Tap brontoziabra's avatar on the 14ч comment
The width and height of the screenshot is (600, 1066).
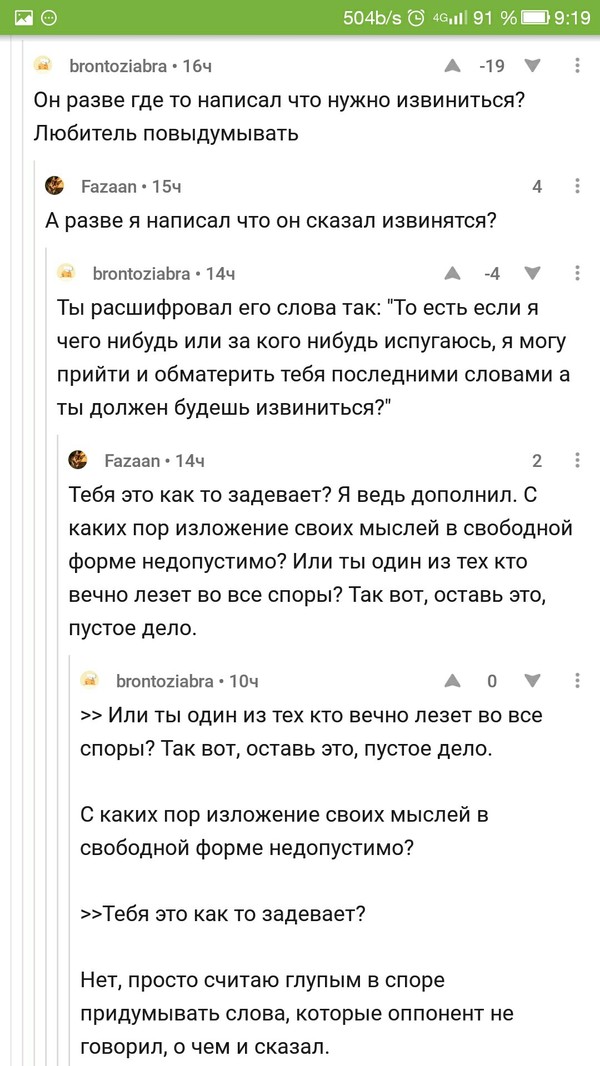pyautogui.click(x=66, y=273)
